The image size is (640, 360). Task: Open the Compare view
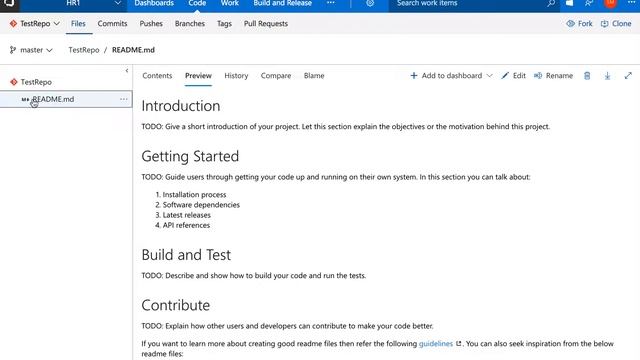276,76
